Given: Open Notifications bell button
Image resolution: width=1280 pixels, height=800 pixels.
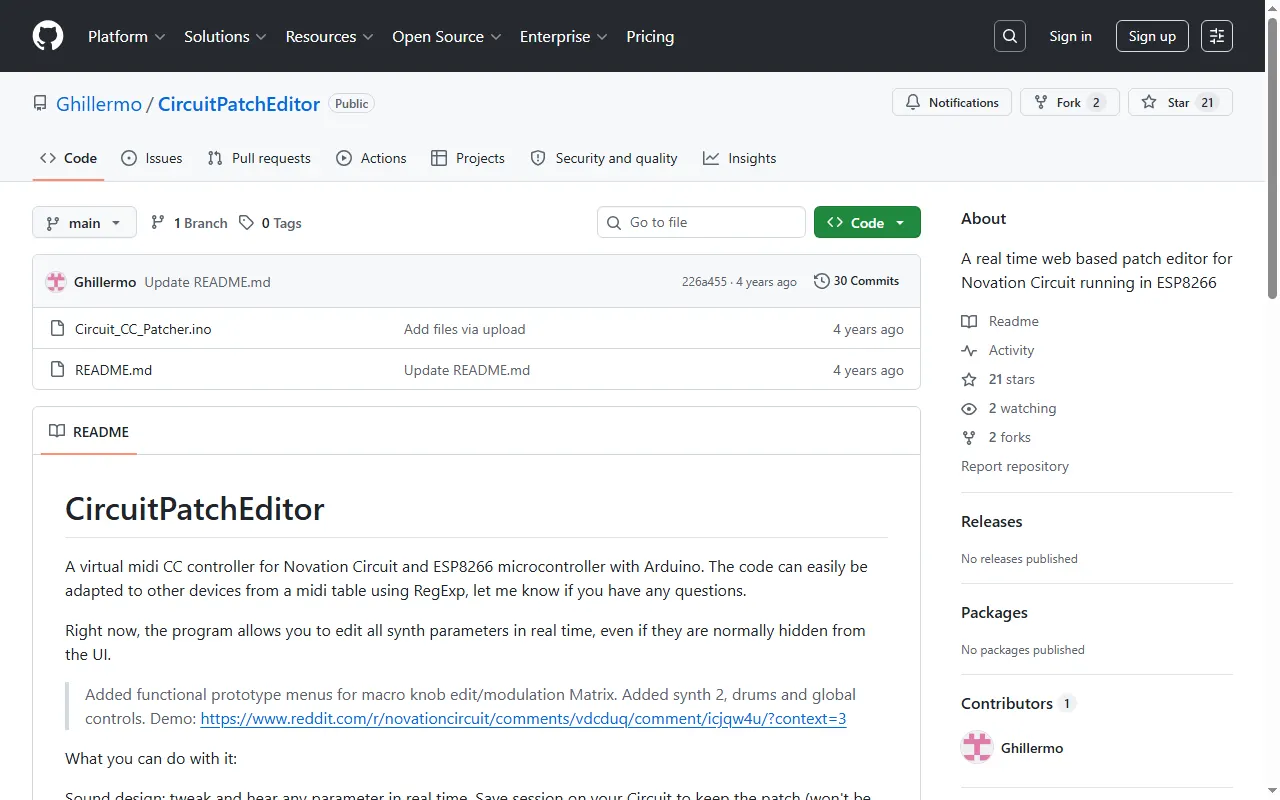Looking at the screenshot, I should click(952, 103).
